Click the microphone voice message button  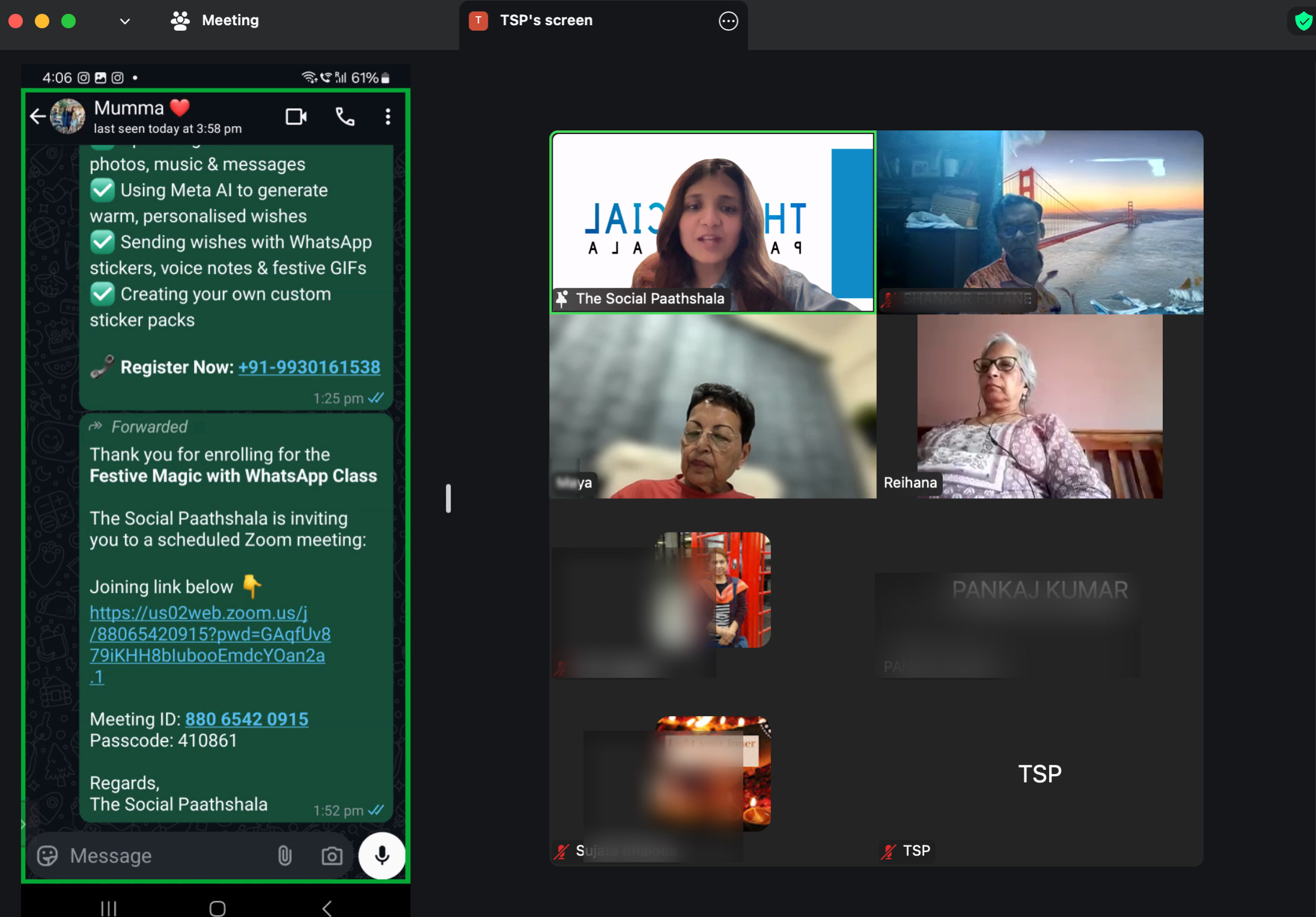[x=382, y=855]
